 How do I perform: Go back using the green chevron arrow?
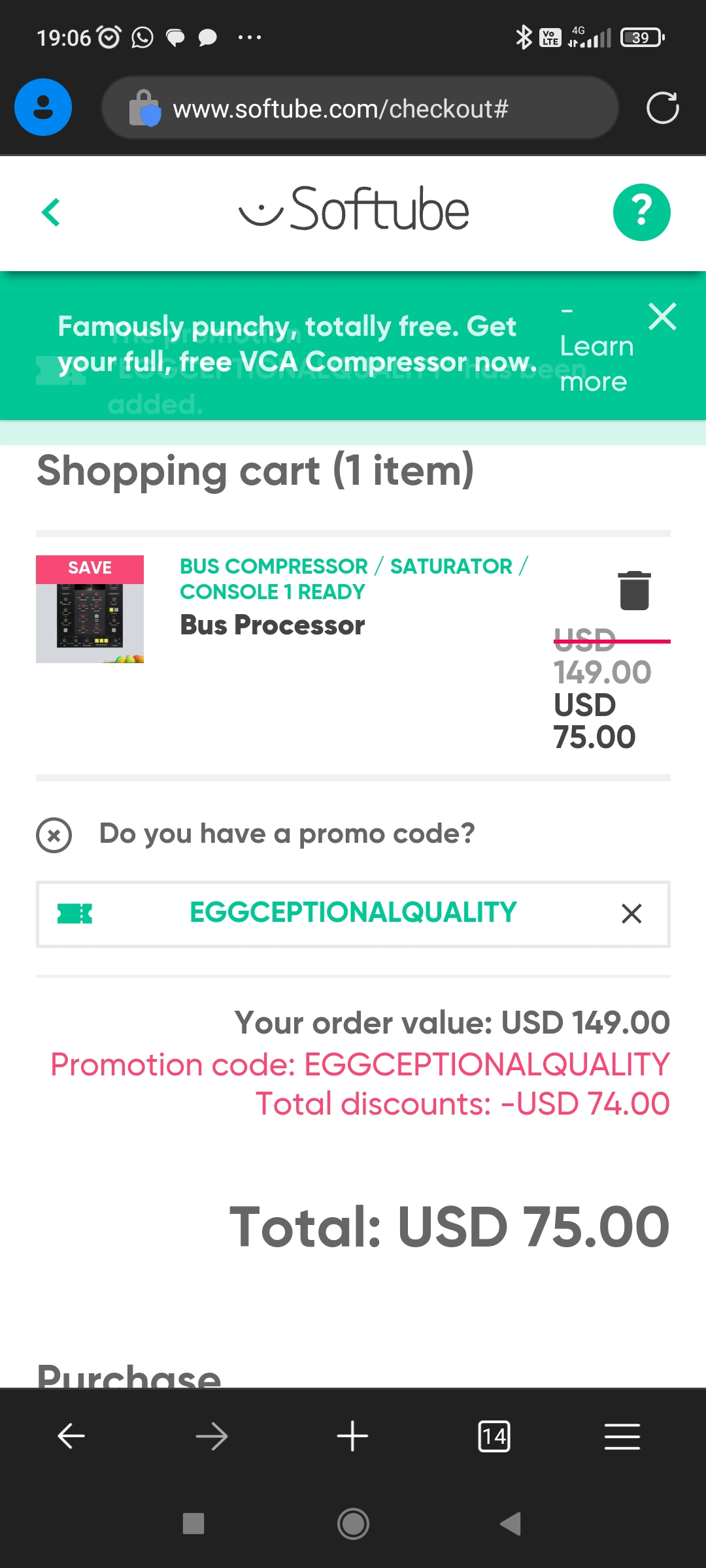(x=51, y=212)
